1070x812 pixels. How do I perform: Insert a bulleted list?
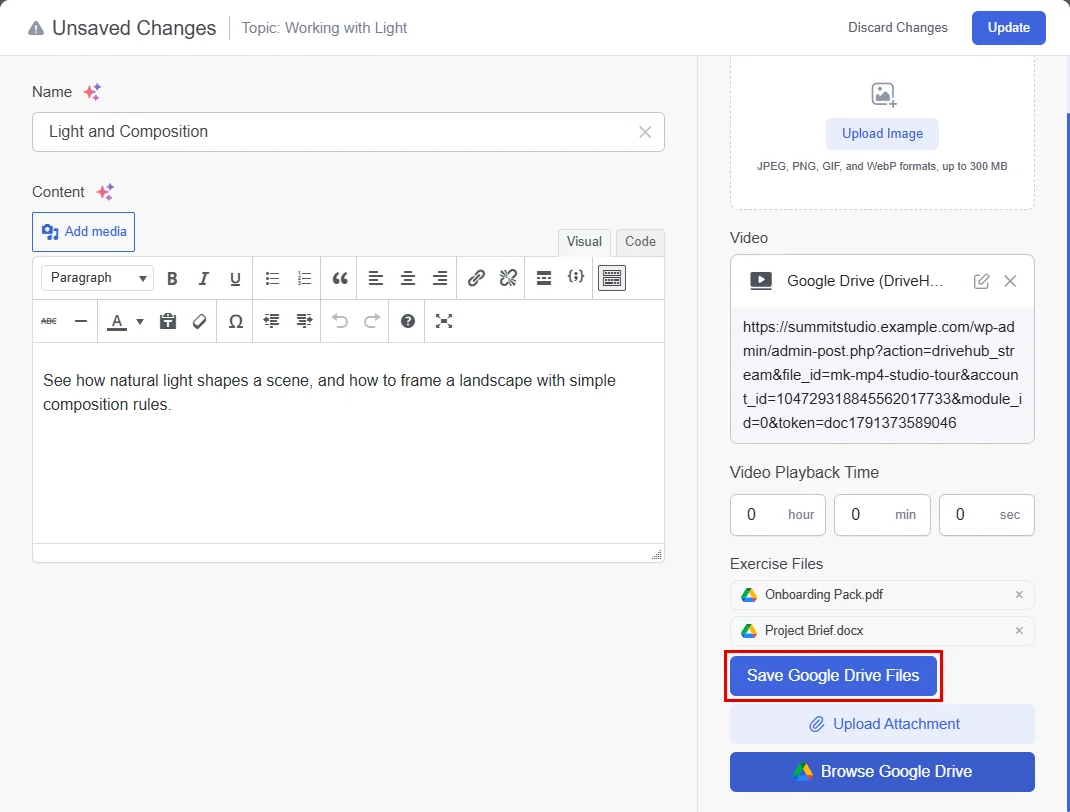(272, 278)
